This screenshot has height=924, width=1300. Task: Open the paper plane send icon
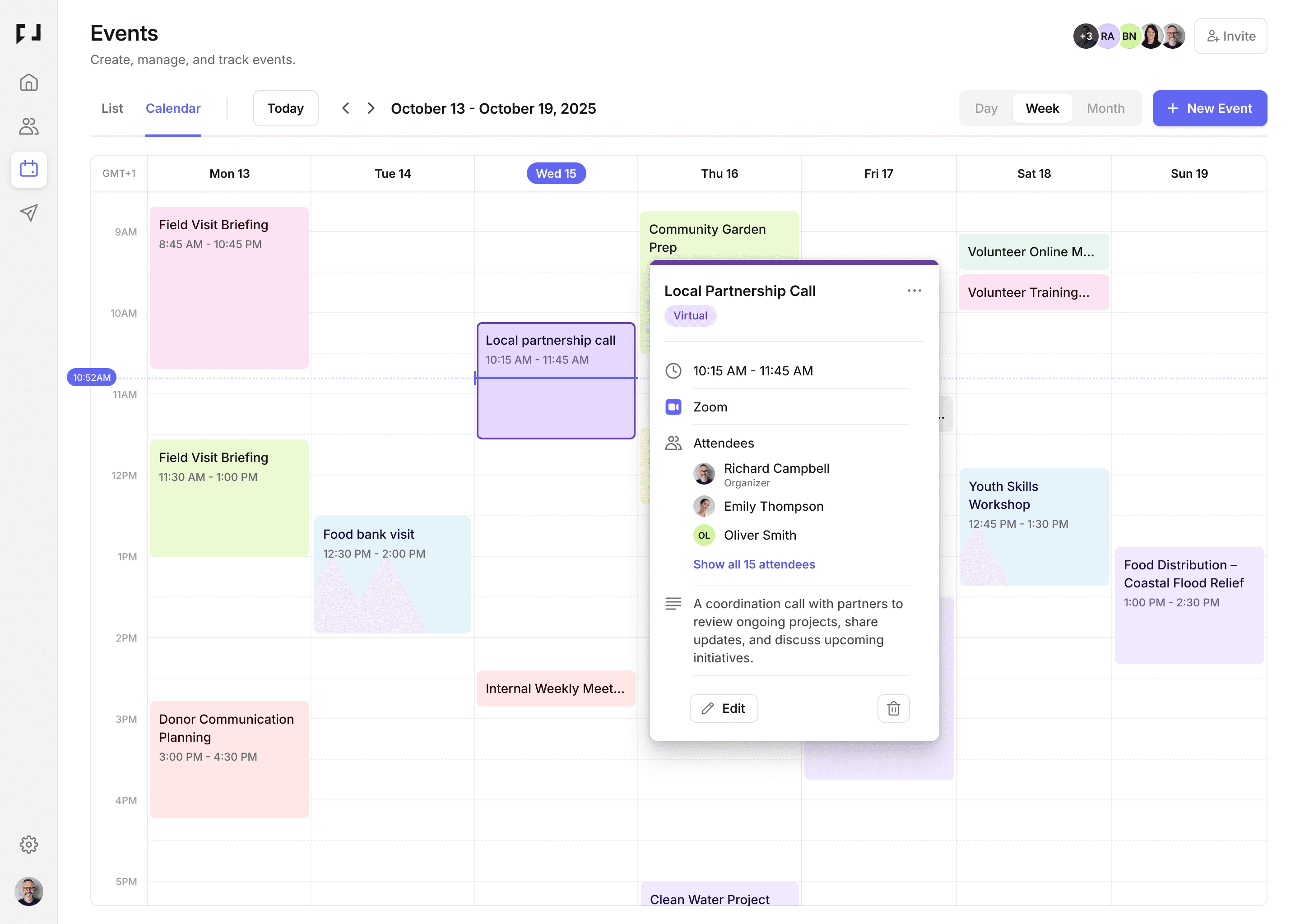(28, 212)
